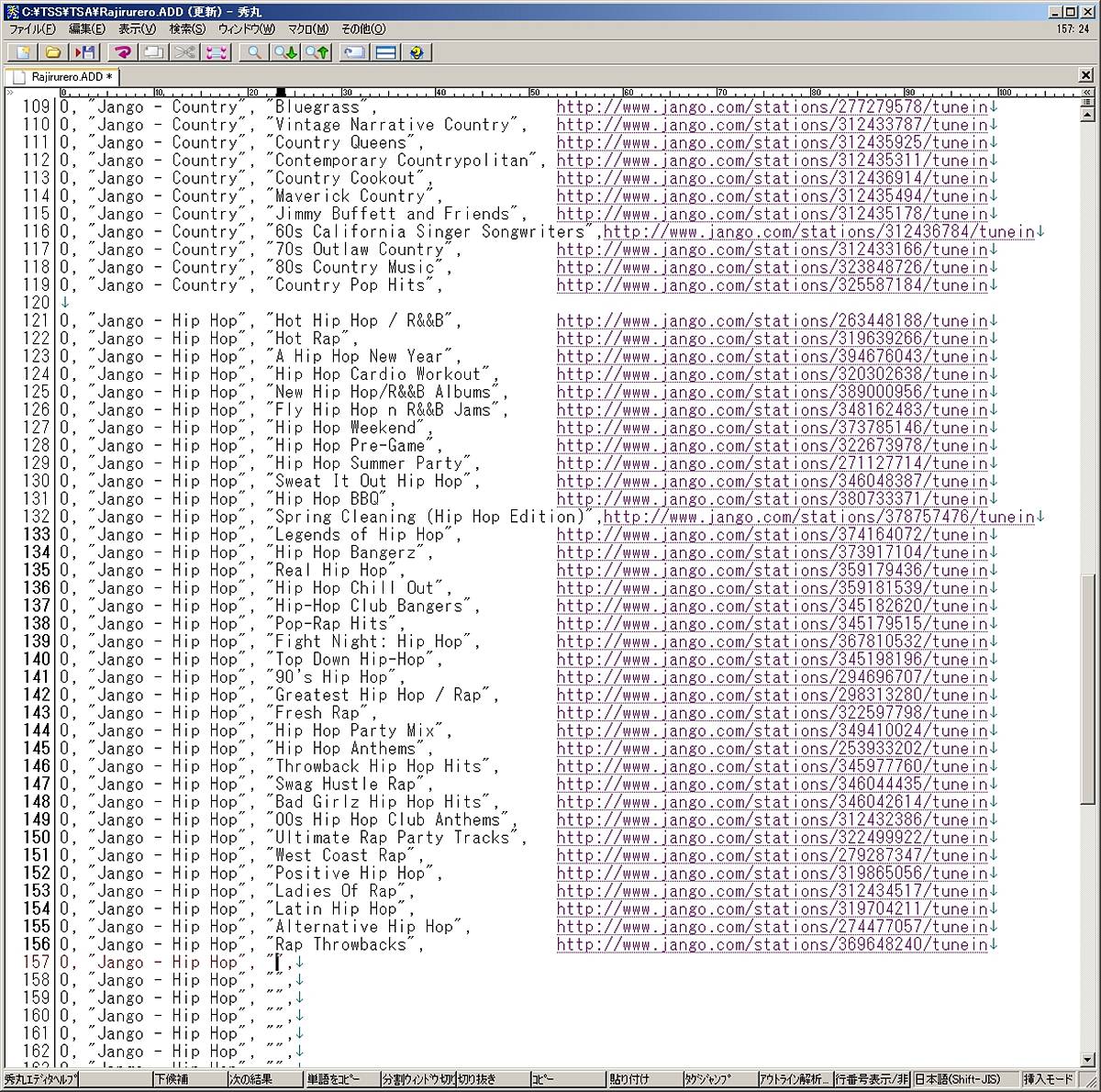1101x1092 pixels.
Task: Open the Spring Cleaning (Hip Hop Edition) URL
Action: [x=819, y=517]
